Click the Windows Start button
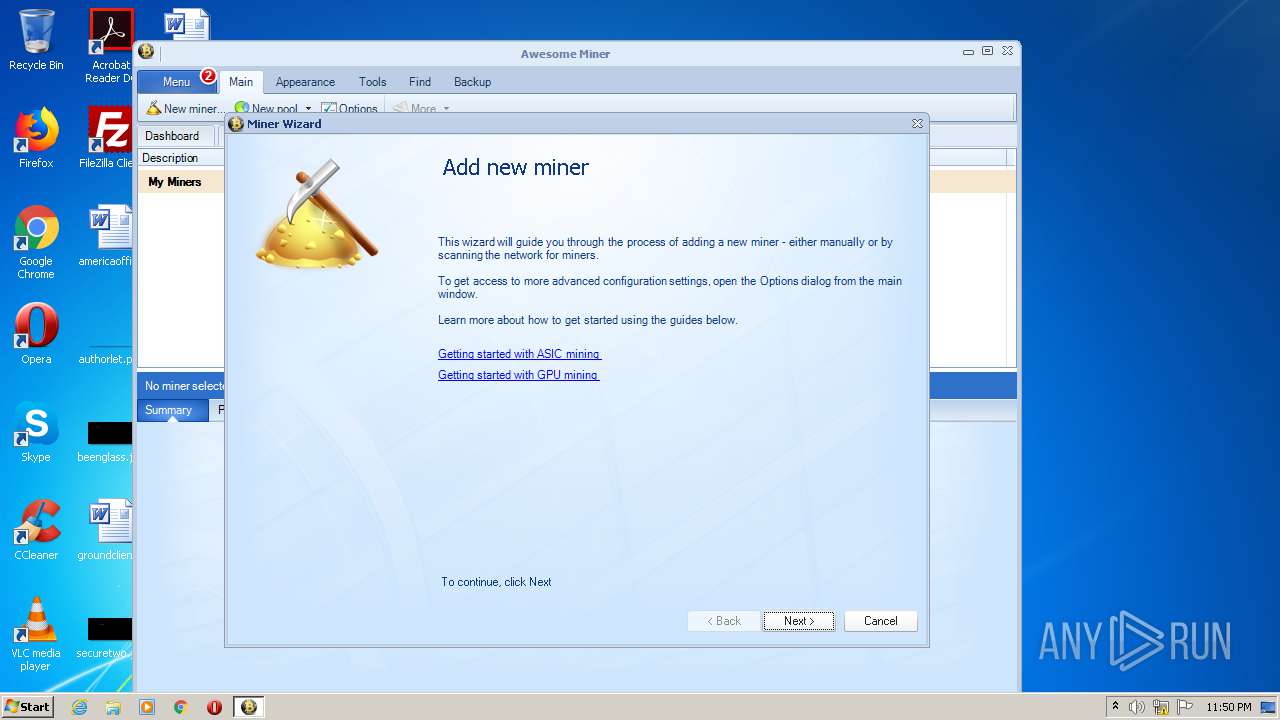 27,706
